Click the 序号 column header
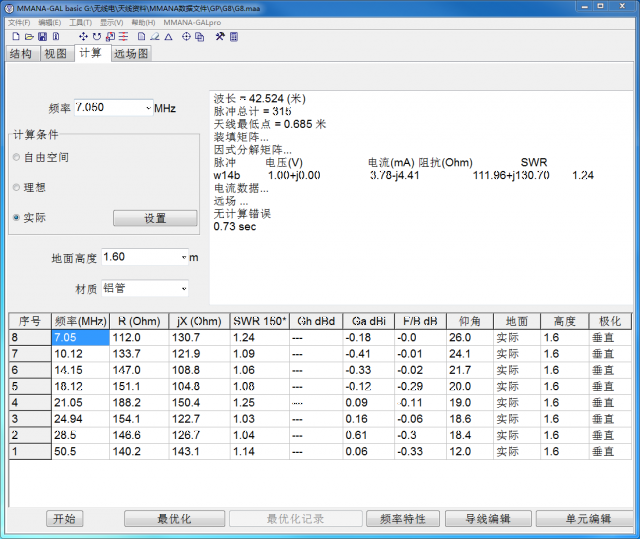Screen dimensions: 640x539 click(30, 322)
